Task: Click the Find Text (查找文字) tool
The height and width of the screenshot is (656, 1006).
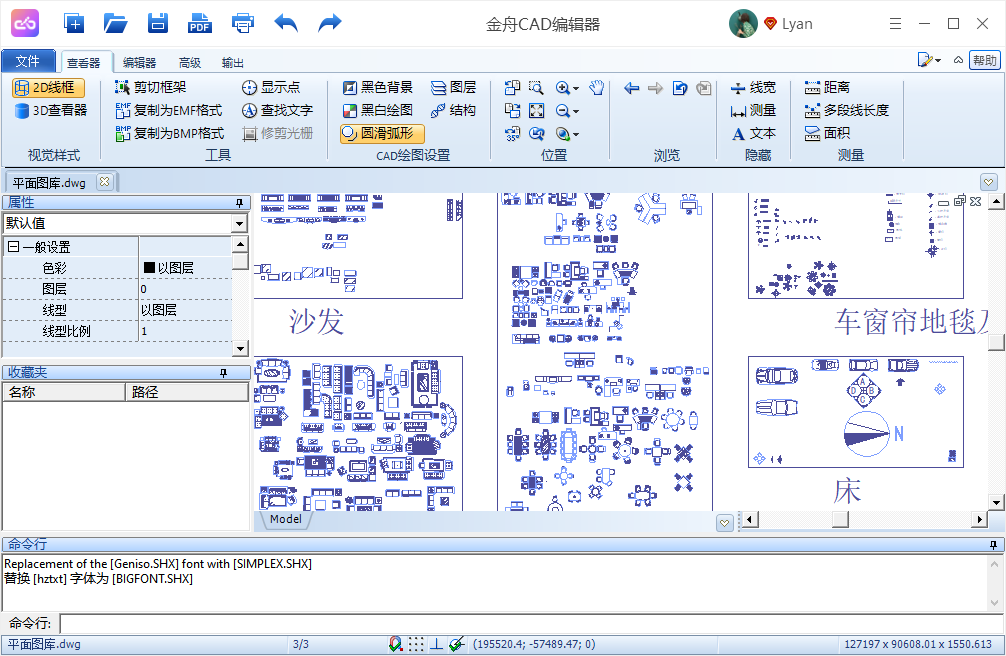Action: point(277,110)
